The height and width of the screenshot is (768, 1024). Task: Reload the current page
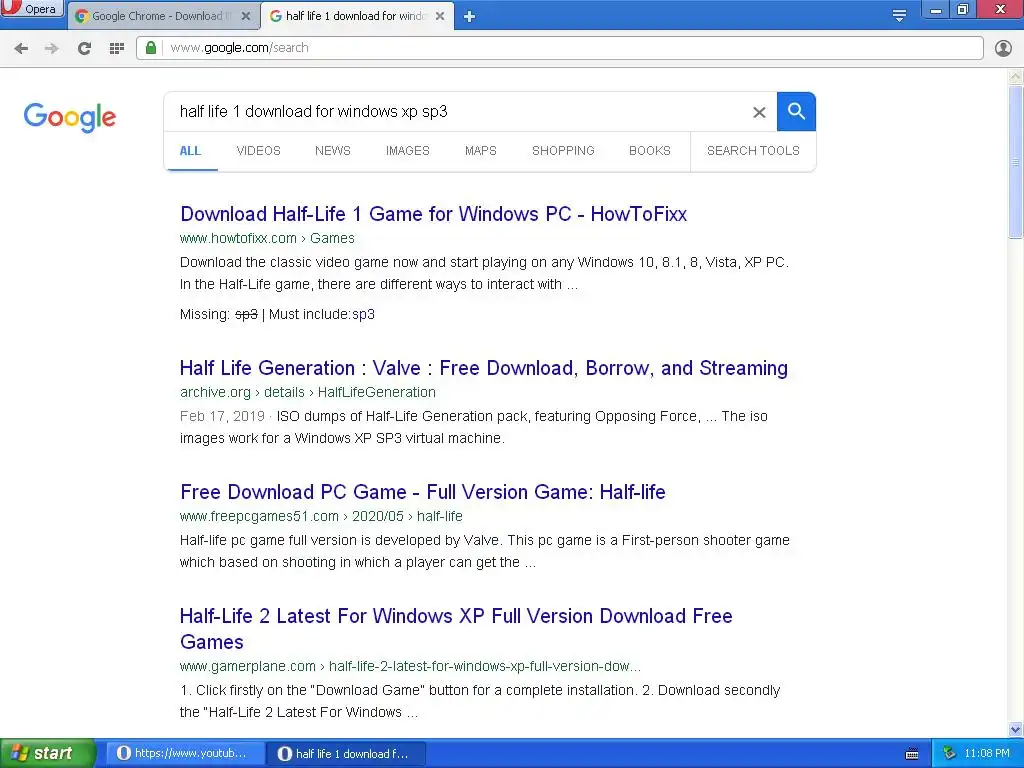(84, 48)
